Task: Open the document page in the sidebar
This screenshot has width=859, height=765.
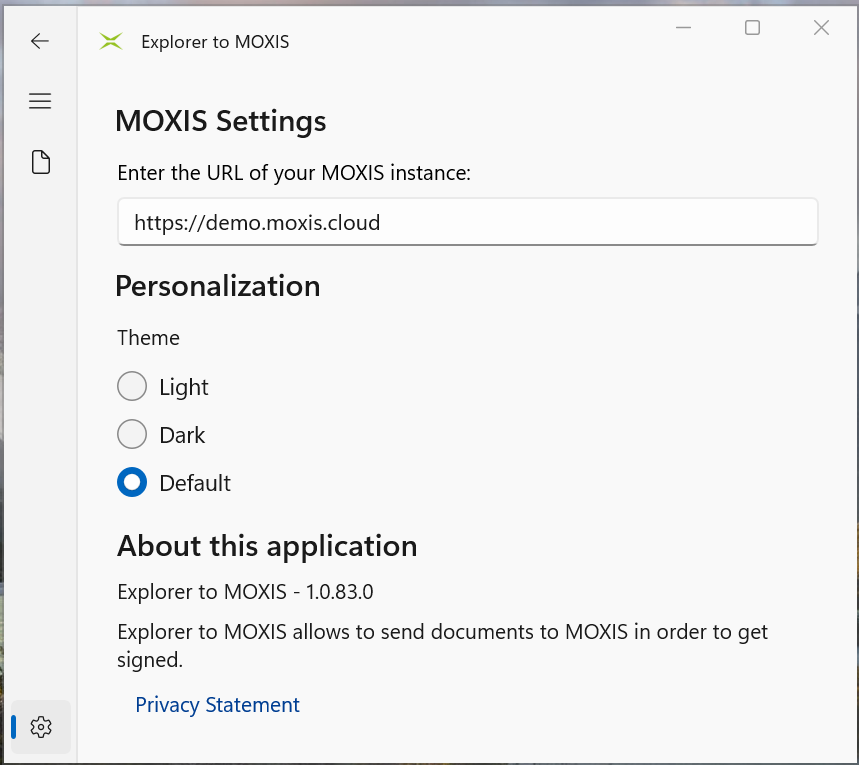Action: [41, 162]
